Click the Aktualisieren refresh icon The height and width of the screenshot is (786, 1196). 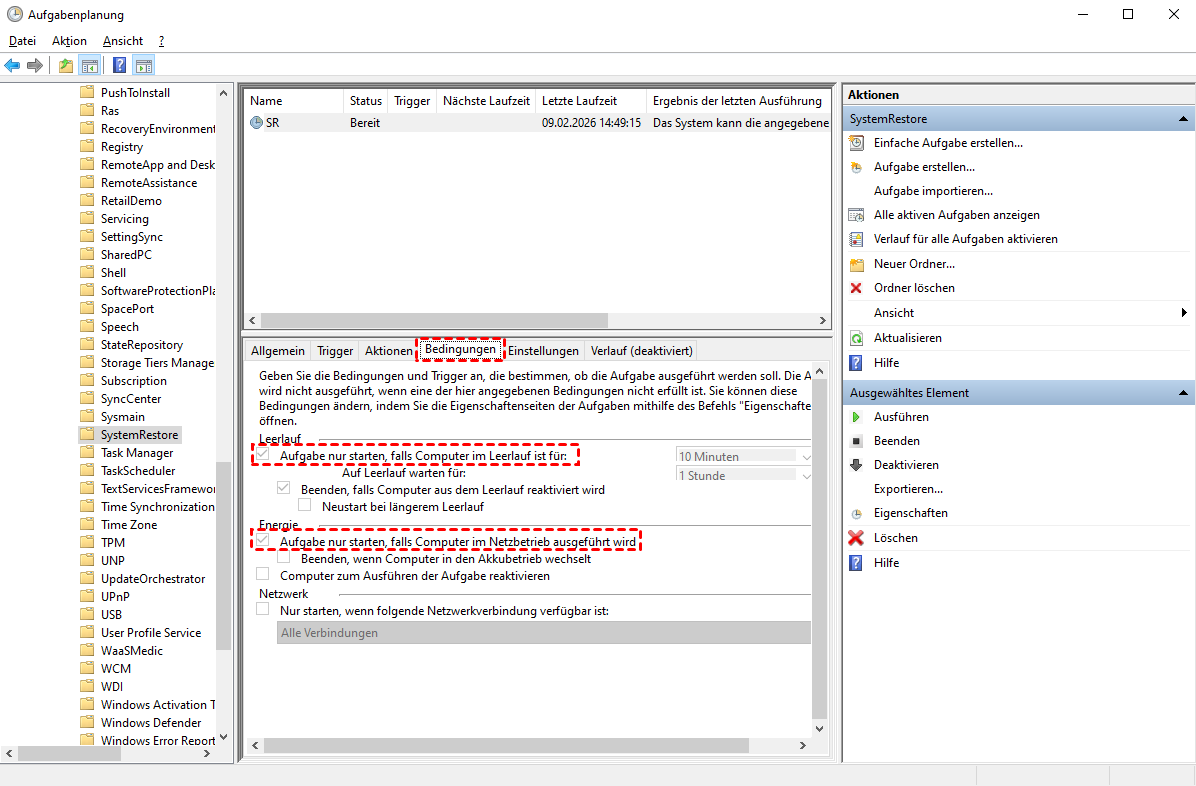856,338
